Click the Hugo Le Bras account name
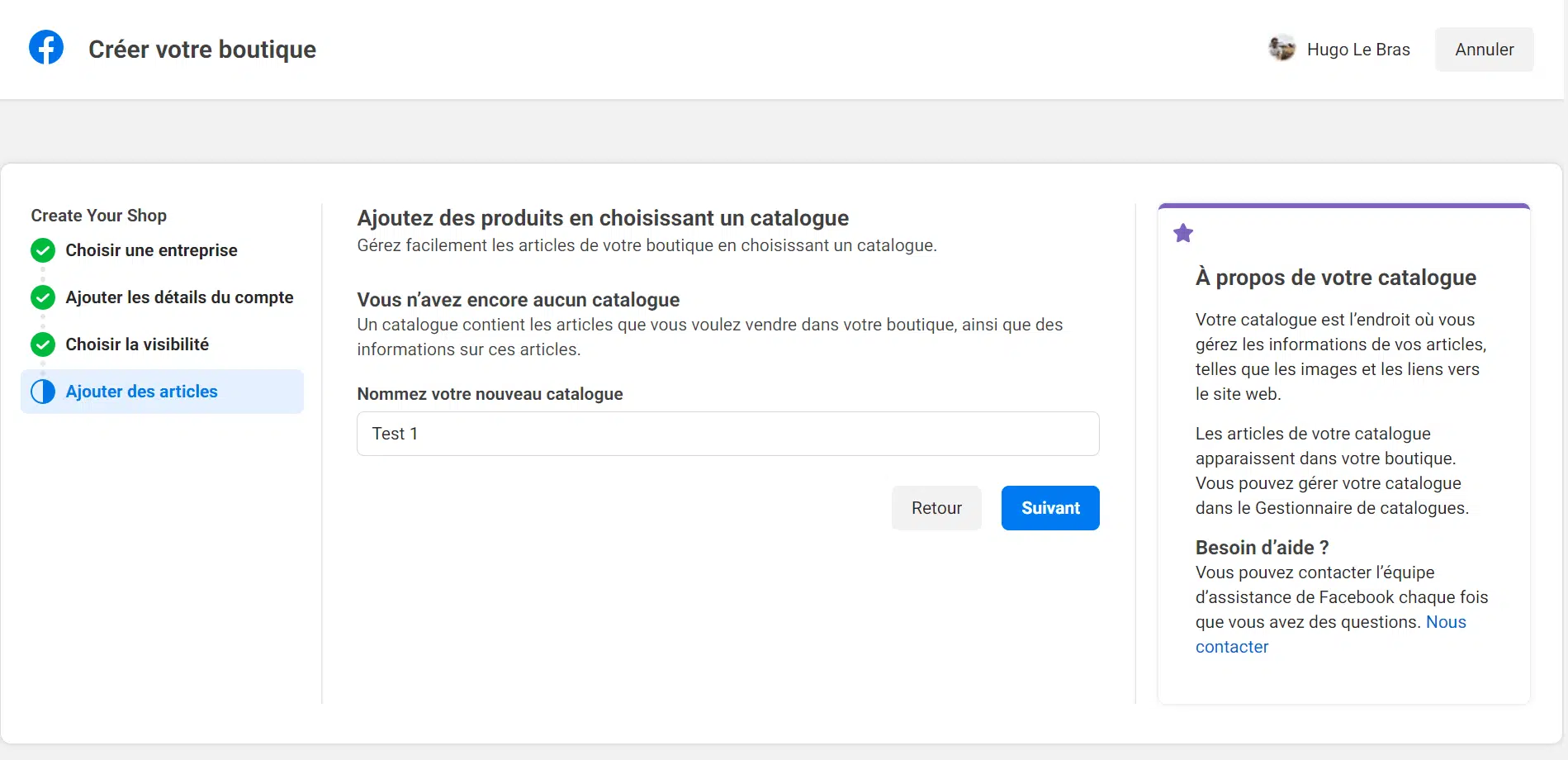 tap(1358, 50)
